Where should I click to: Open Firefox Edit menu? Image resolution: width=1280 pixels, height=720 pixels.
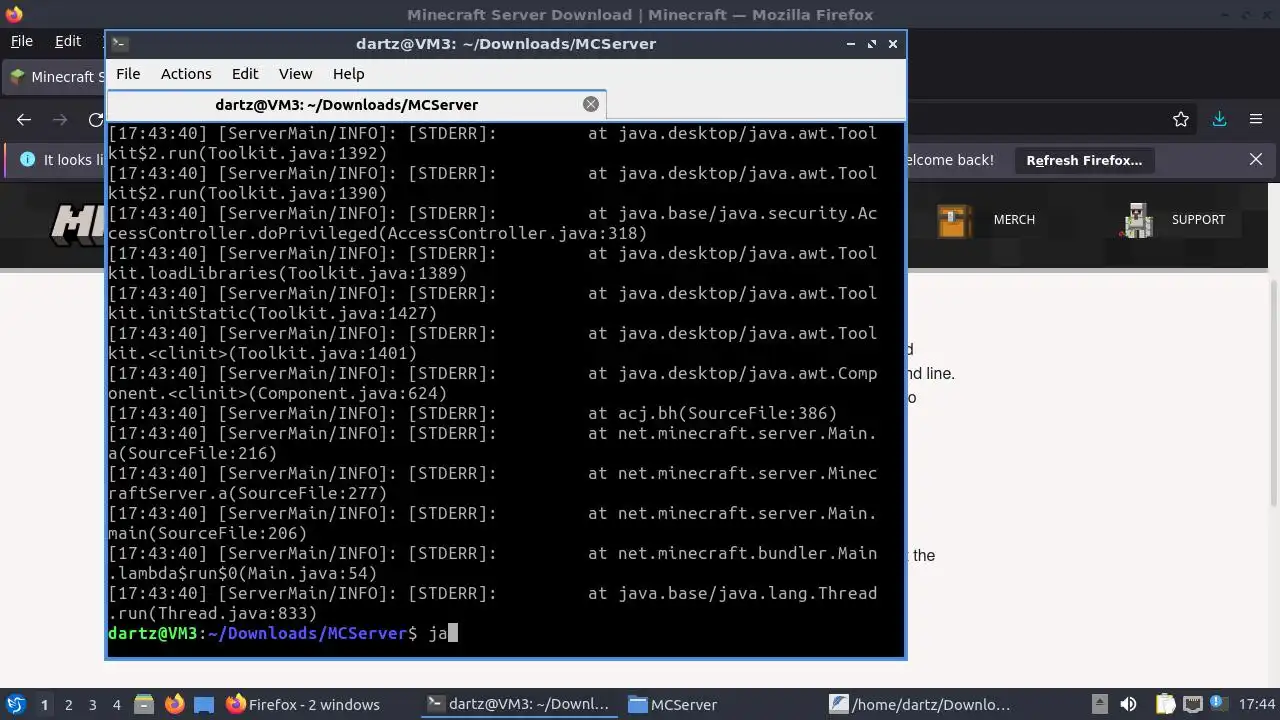tap(68, 41)
